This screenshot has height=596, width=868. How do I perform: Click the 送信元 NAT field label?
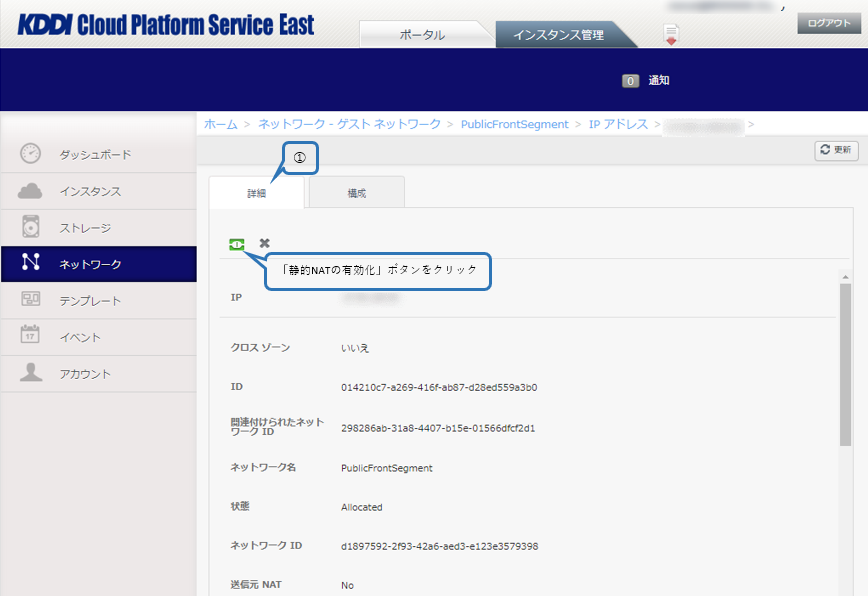256,584
